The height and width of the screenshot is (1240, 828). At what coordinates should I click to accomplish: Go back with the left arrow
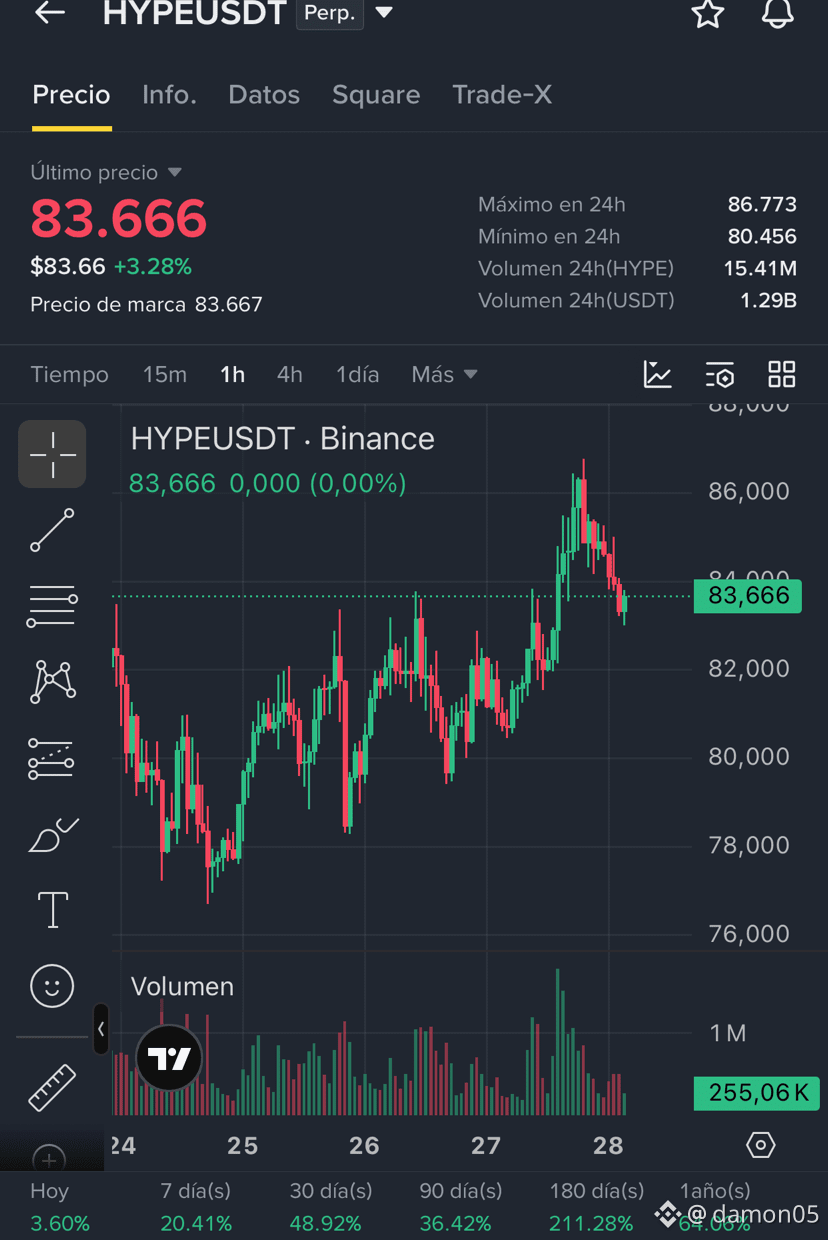click(50, 13)
